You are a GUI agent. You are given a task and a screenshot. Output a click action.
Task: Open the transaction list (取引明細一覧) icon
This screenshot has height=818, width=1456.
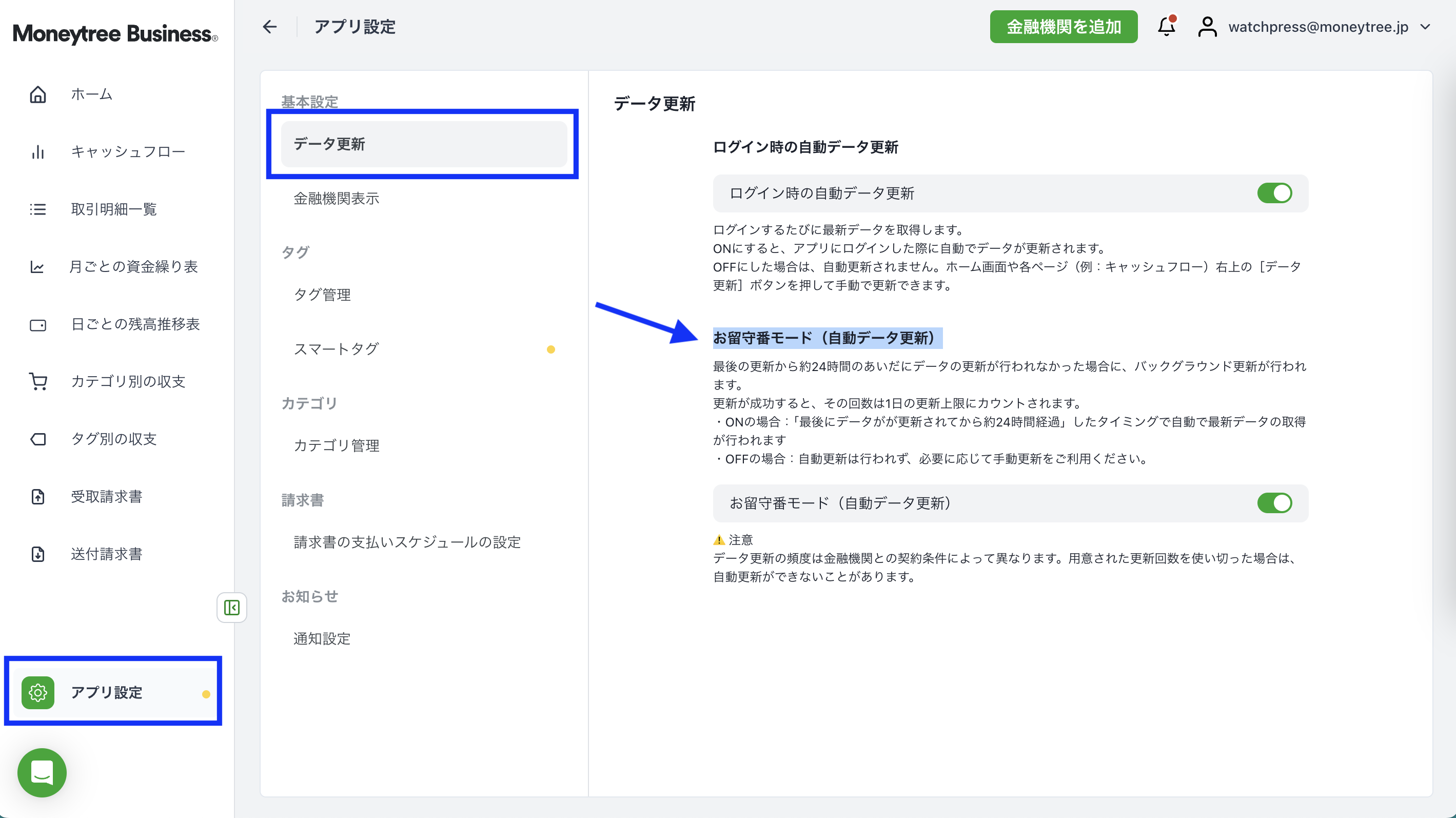38,209
